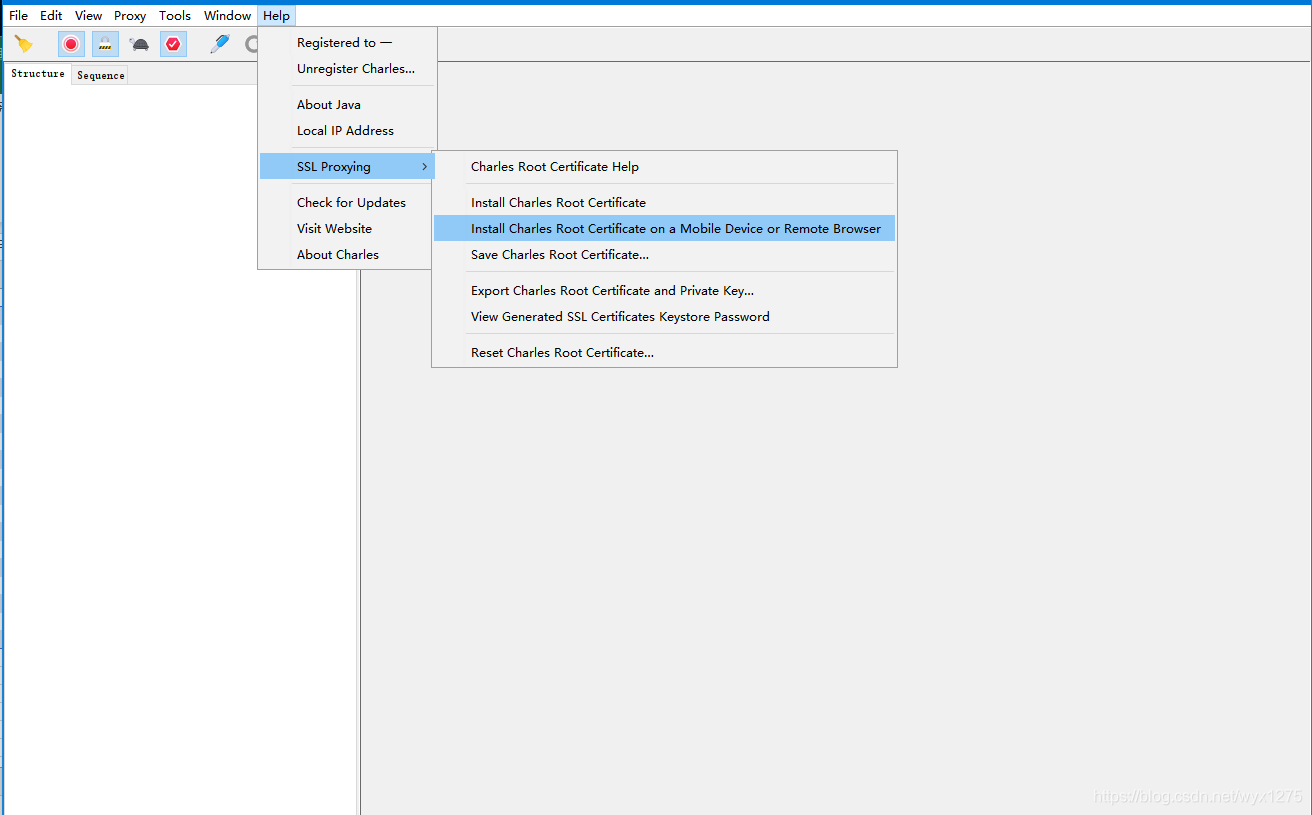Clear the session with the broom icon
The width and height of the screenshot is (1312, 815).
click(24, 44)
